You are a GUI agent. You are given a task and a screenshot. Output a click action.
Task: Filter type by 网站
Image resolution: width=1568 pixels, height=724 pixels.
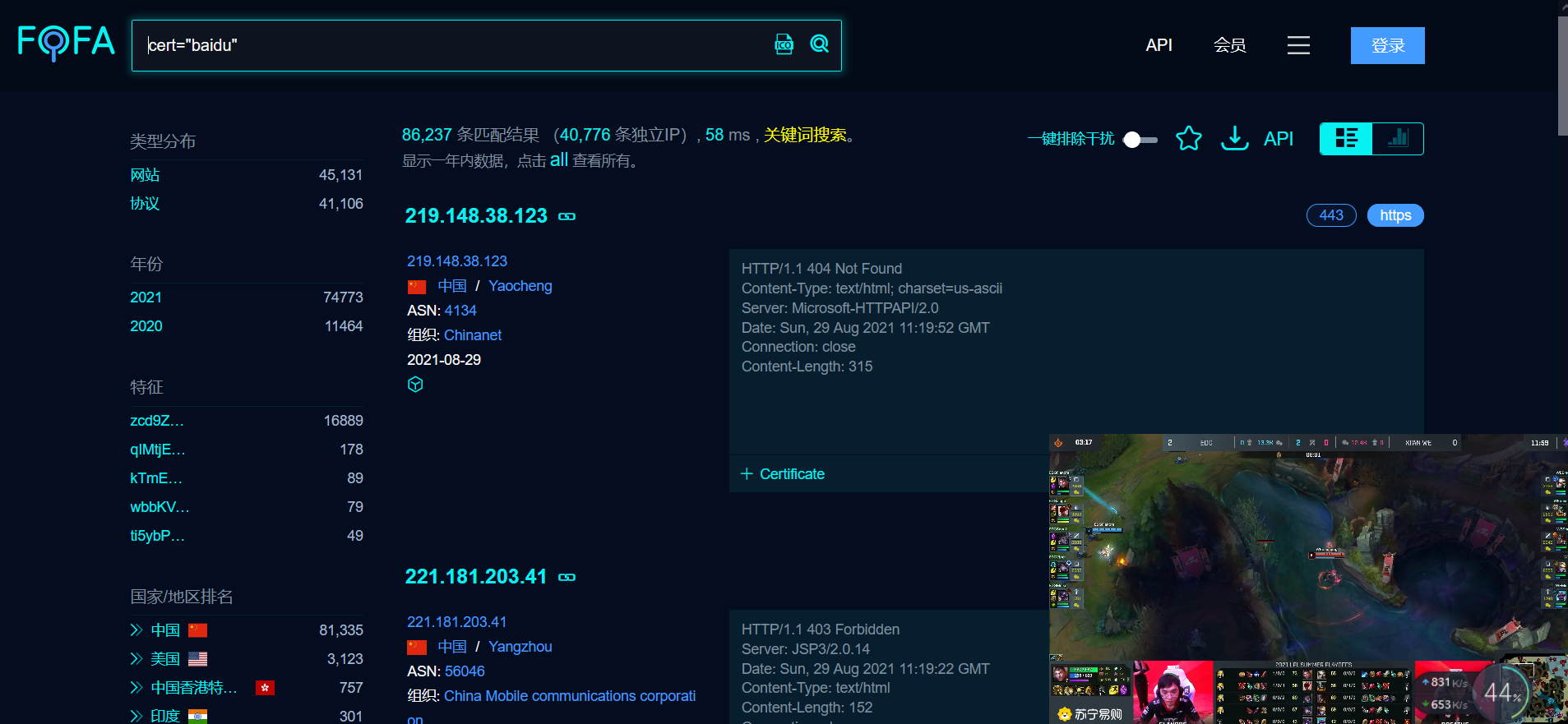(145, 175)
